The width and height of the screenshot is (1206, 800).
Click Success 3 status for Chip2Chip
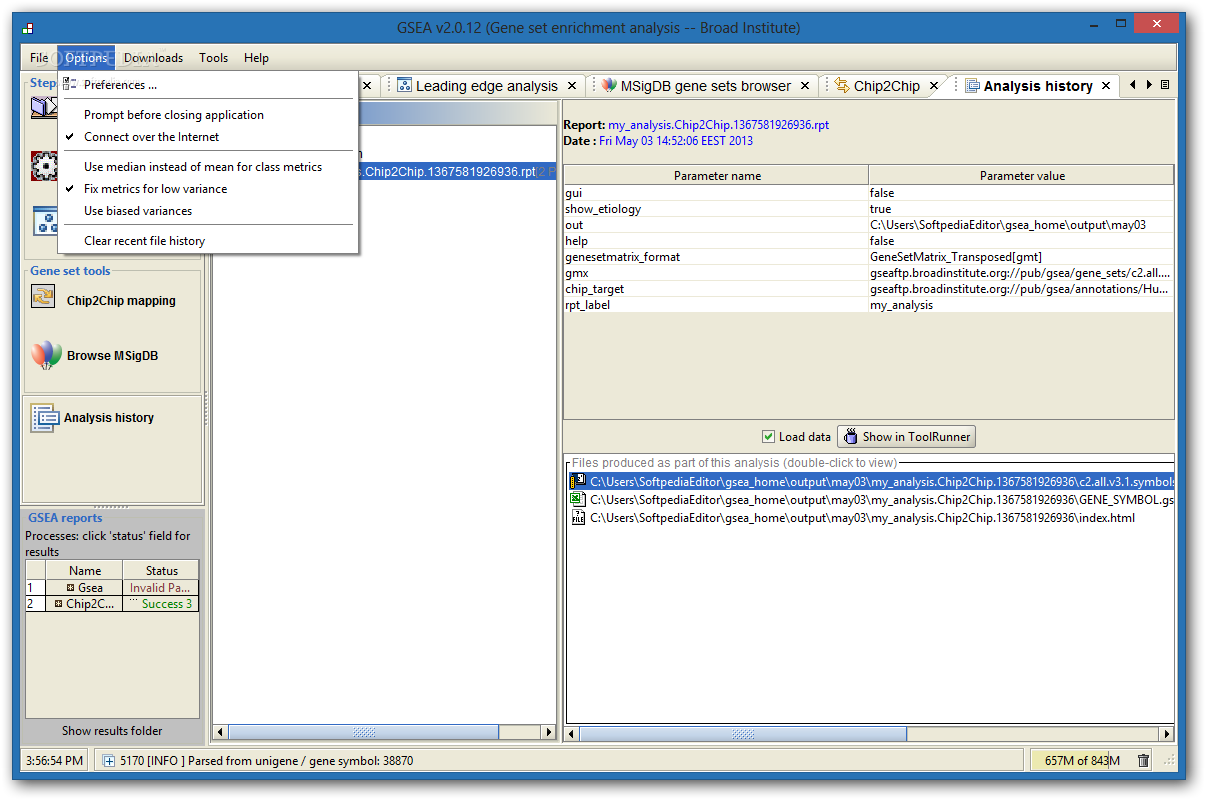161,604
